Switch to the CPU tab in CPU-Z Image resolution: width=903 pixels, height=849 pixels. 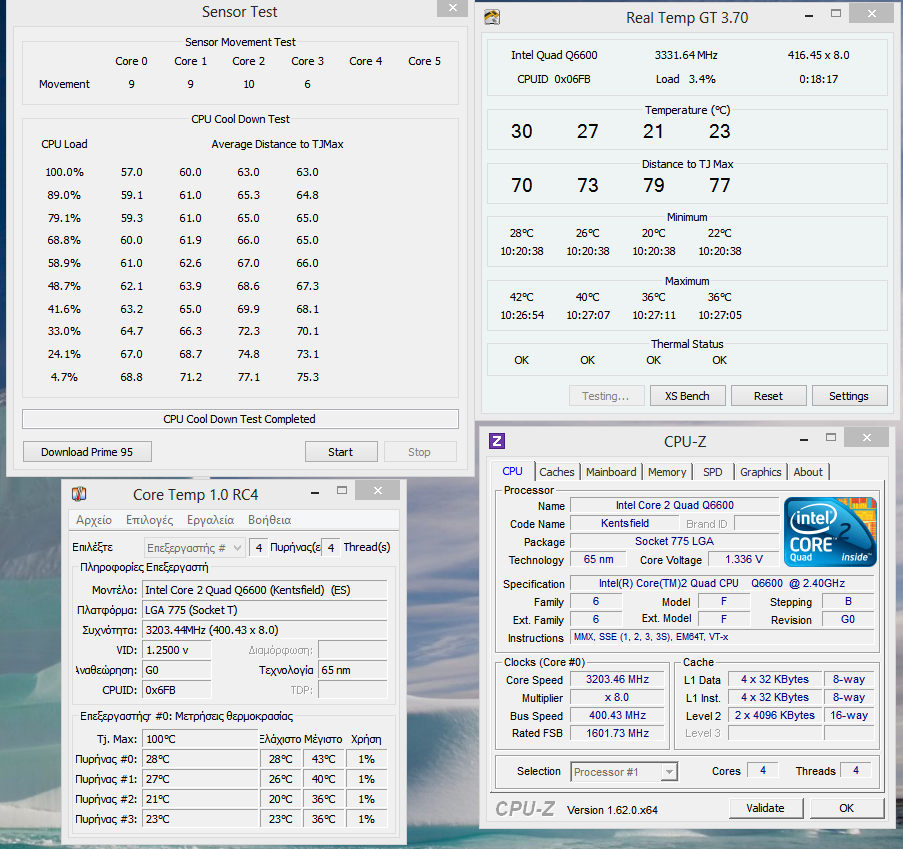click(512, 471)
